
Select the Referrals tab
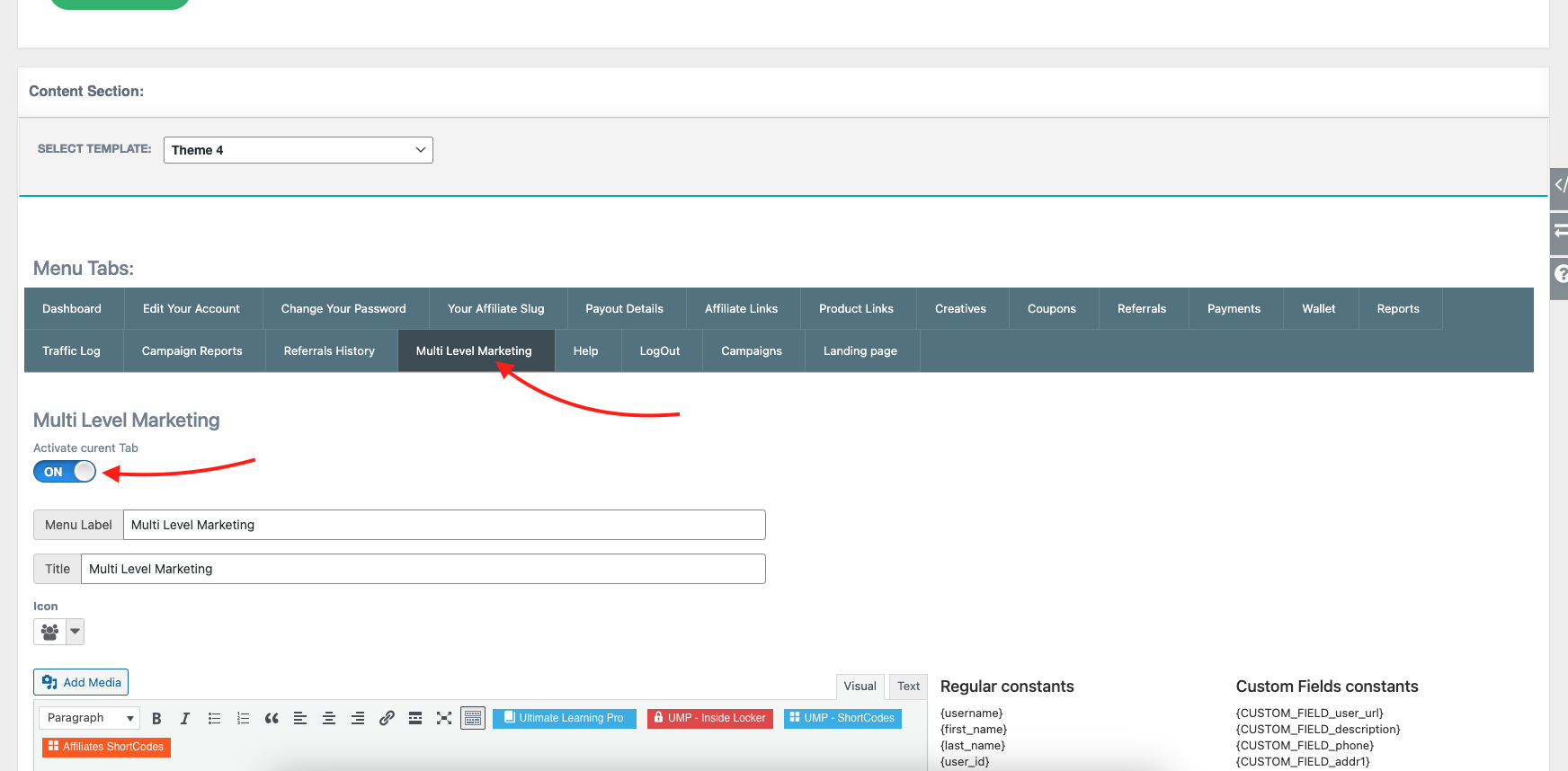click(x=1142, y=309)
